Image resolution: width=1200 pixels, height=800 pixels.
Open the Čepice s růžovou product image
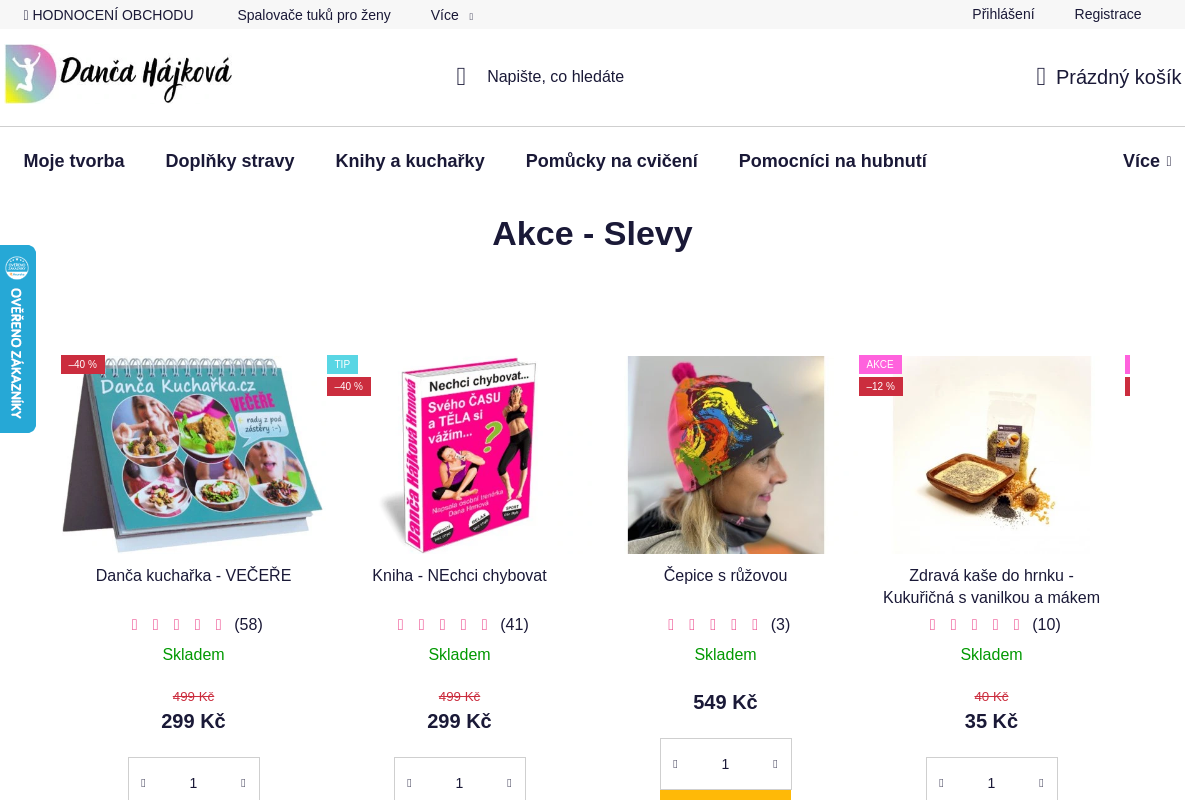tap(726, 454)
